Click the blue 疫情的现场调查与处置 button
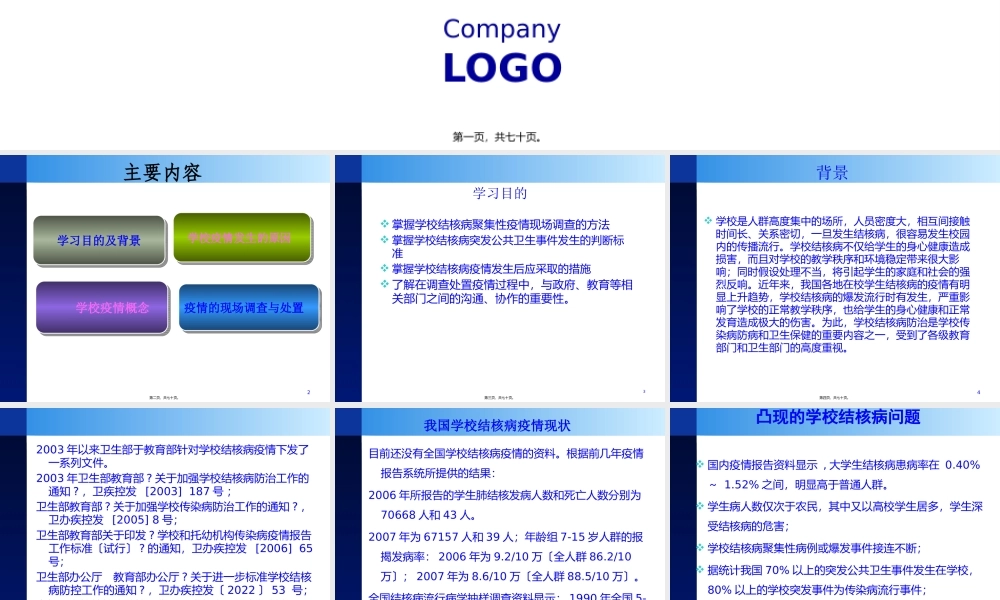This screenshot has width=1000, height=600. pyautogui.click(x=249, y=307)
